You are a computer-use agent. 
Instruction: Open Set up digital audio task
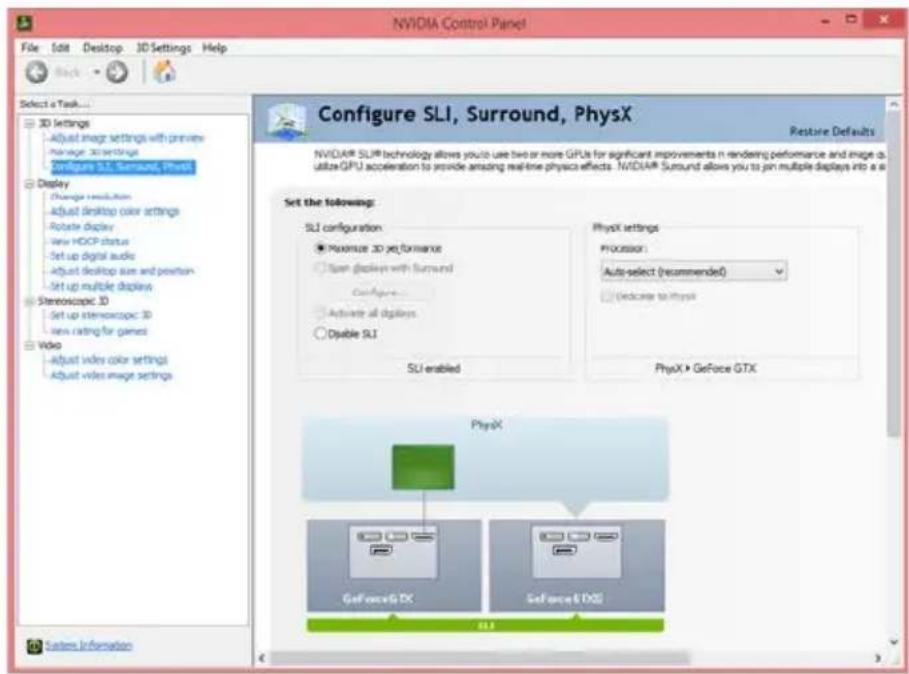pyautogui.click(x=92, y=256)
